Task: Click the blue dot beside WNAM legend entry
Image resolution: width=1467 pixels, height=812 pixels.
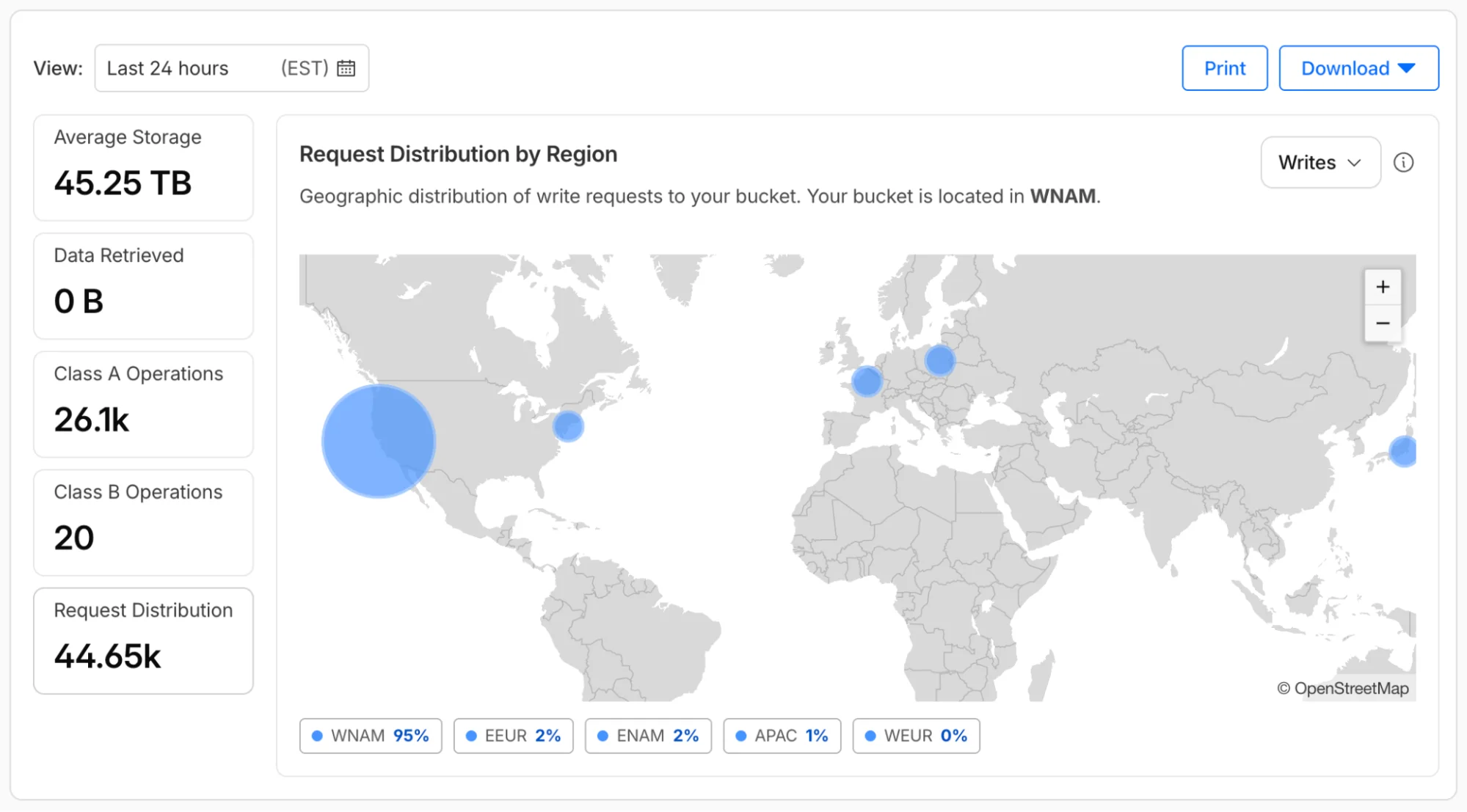Action: pyautogui.click(x=318, y=734)
